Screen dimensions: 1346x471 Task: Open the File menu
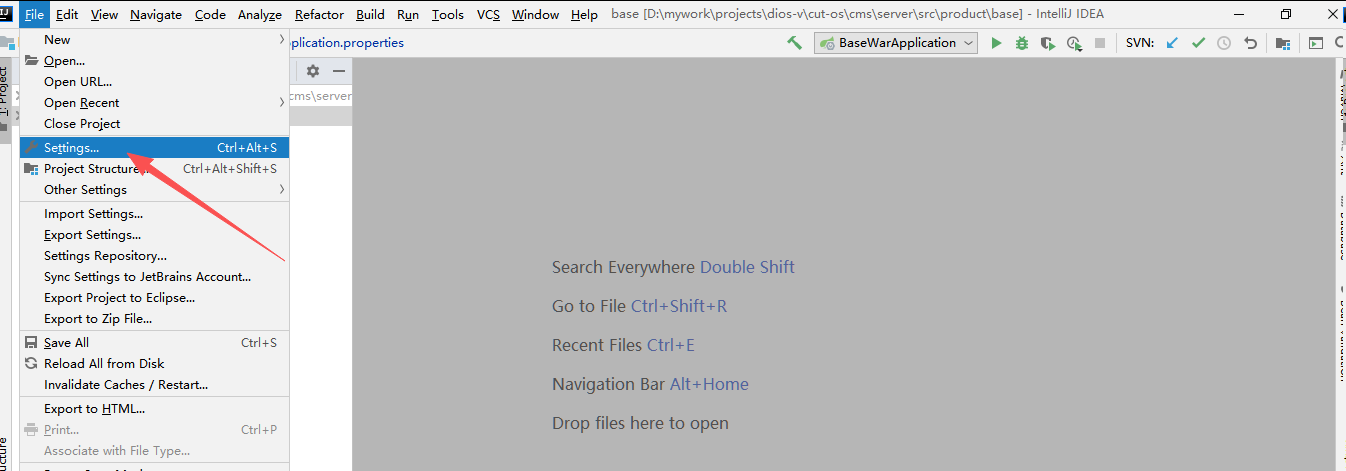click(x=35, y=14)
